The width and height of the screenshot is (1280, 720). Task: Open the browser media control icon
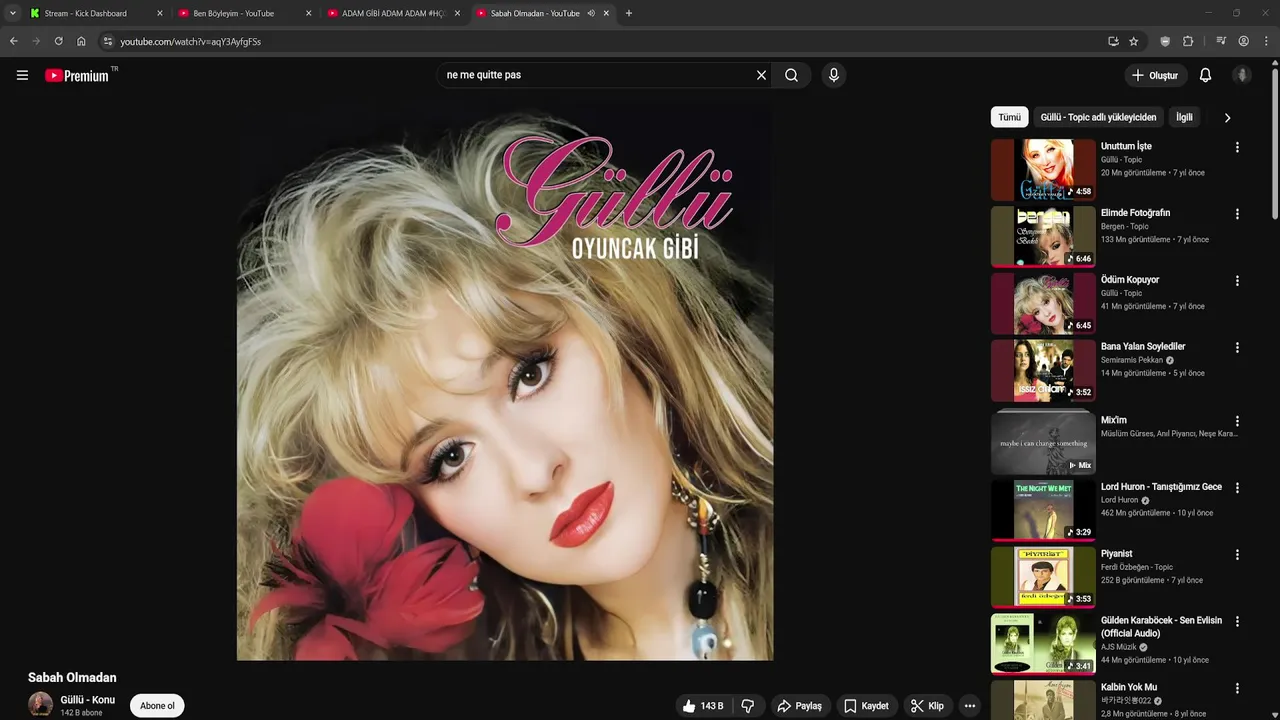point(1221,41)
